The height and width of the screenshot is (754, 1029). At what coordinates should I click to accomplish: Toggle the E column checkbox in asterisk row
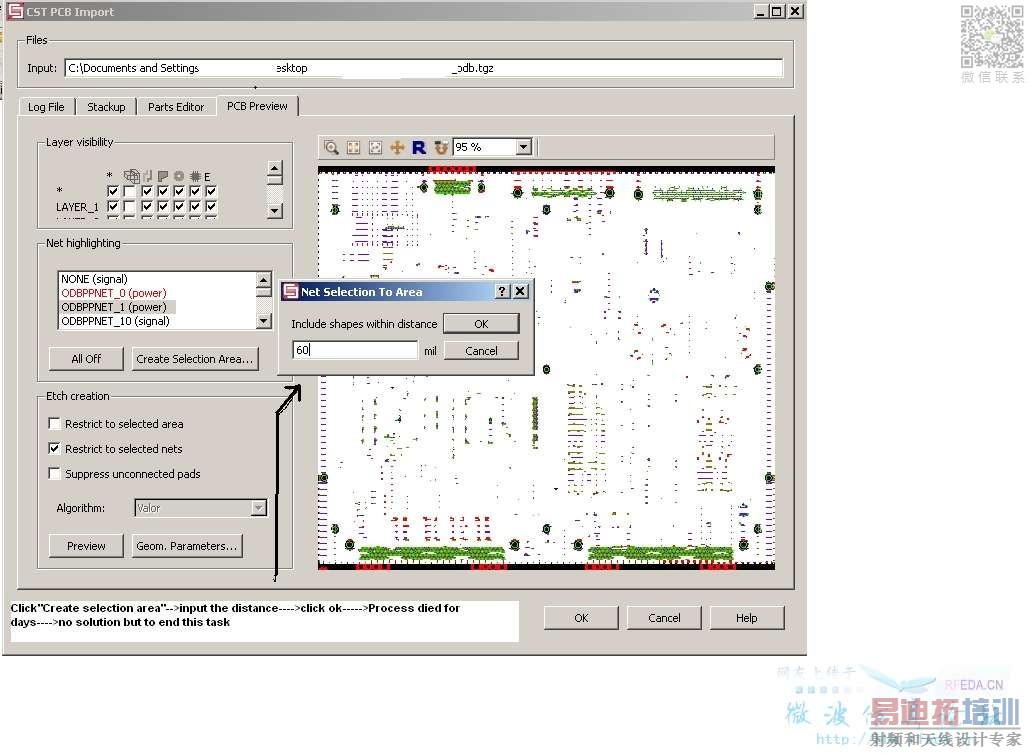click(x=211, y=191)
